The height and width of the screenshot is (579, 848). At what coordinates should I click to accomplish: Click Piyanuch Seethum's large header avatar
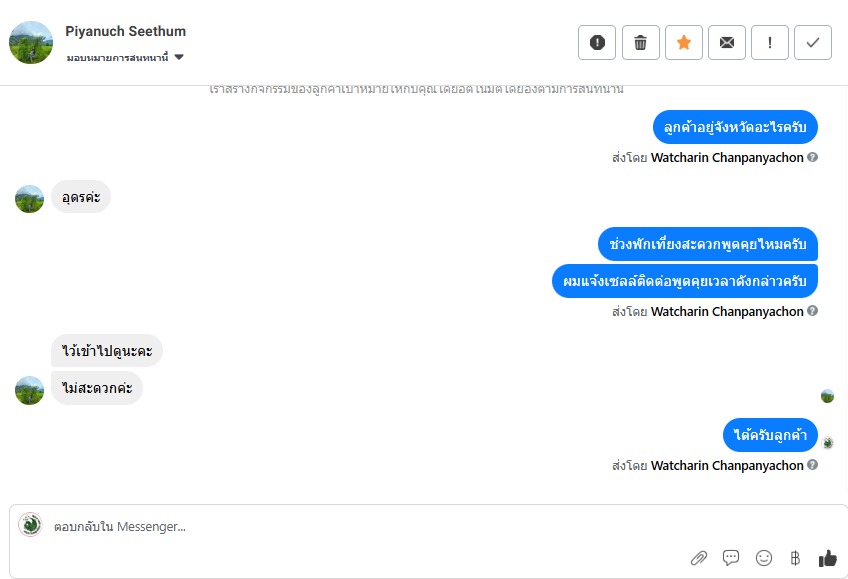(x=31, y=42)
